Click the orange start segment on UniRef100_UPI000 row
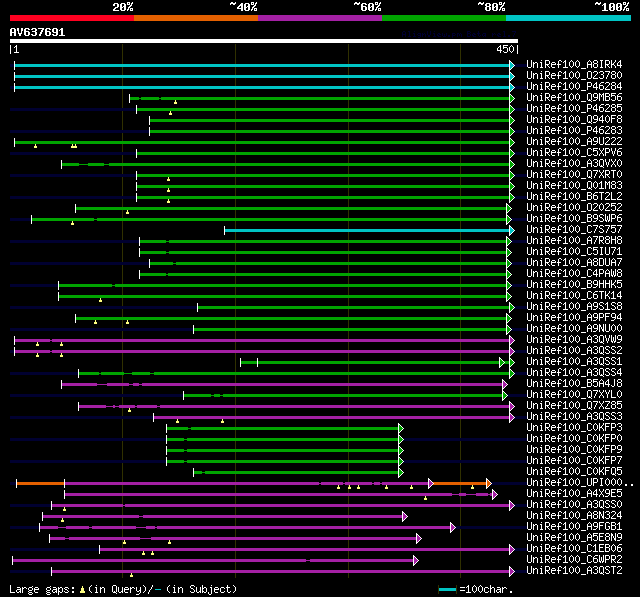 [x=40, y=484]
